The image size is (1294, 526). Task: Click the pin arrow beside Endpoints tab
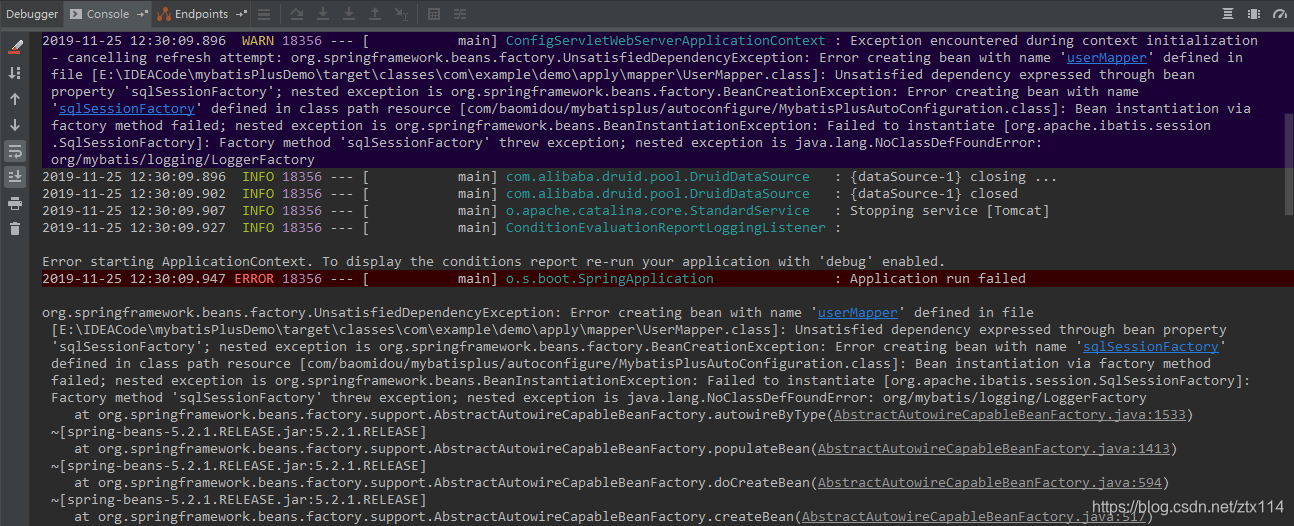[x=242, y=14]
